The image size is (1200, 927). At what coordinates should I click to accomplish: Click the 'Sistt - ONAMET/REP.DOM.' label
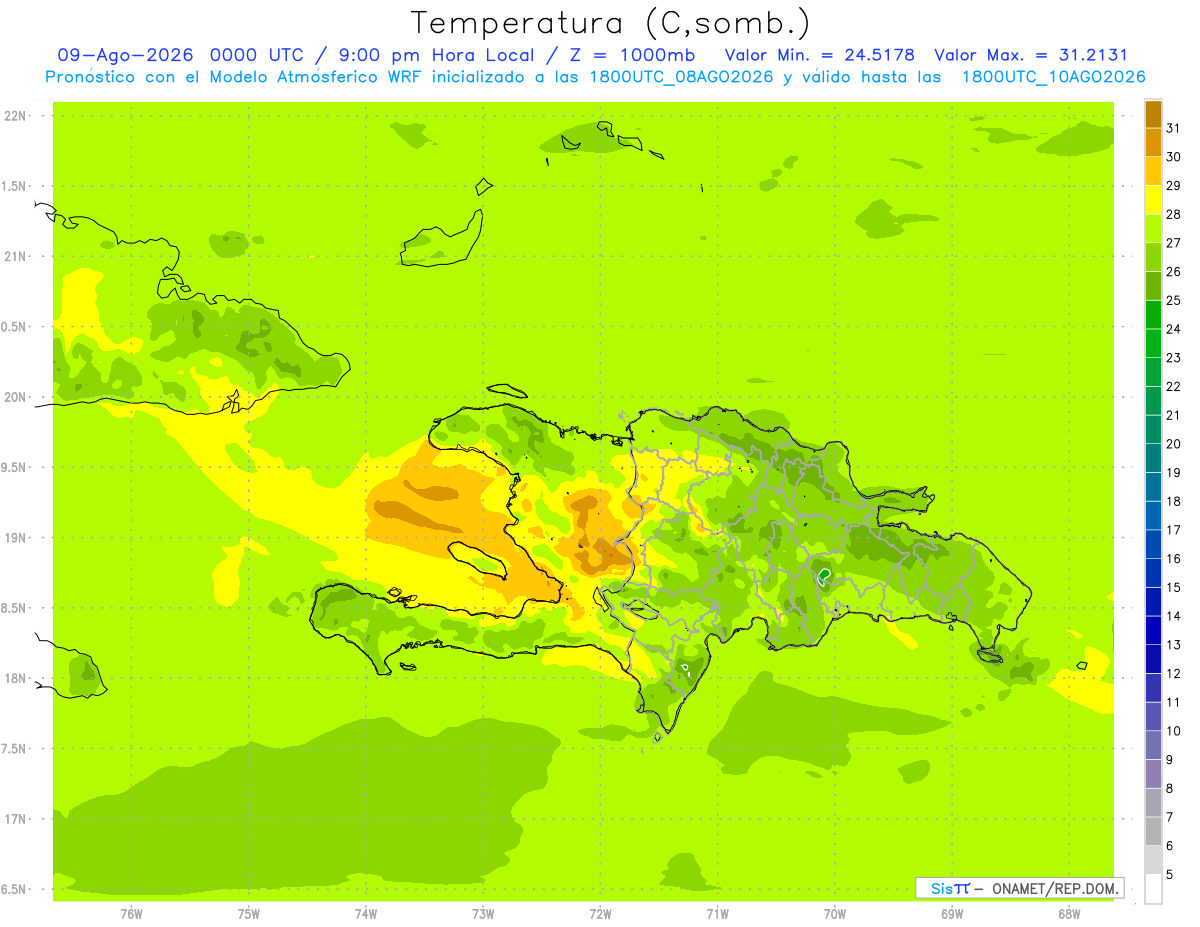click(1019, 888)
